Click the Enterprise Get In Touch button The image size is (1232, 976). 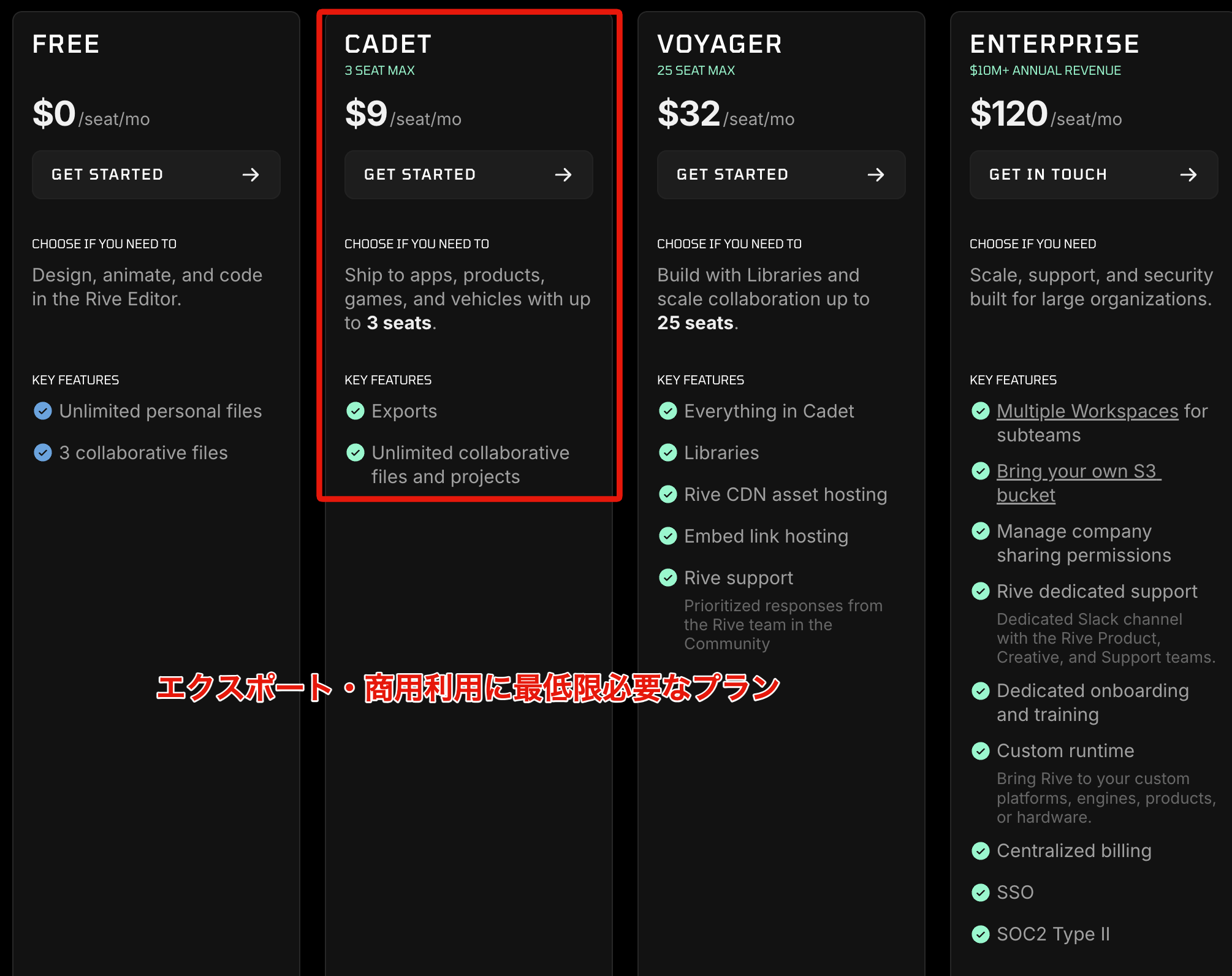coord(1094,175)
